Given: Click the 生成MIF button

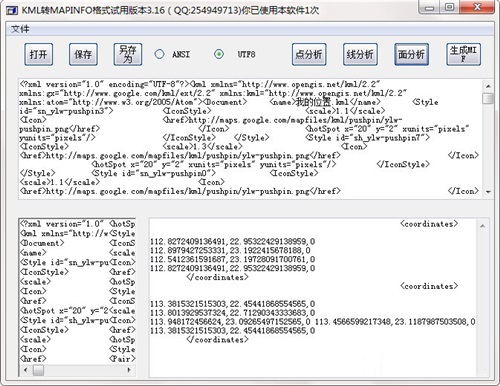Looking at the screenshot, I should point(463,54).
